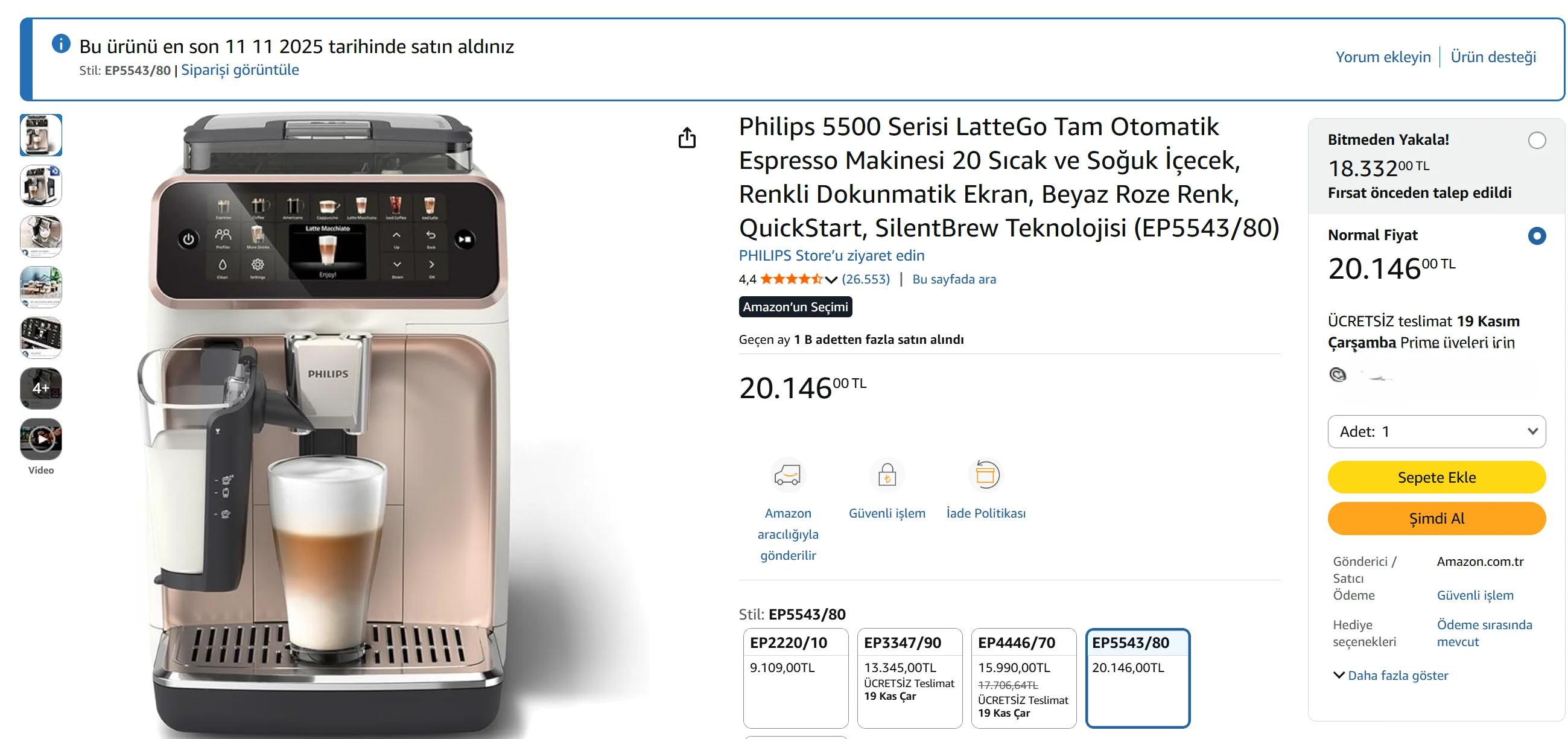Screen dimensions: 1568x739
Task: Select the EP4446/70 style variant
Action: [1023, 677]
